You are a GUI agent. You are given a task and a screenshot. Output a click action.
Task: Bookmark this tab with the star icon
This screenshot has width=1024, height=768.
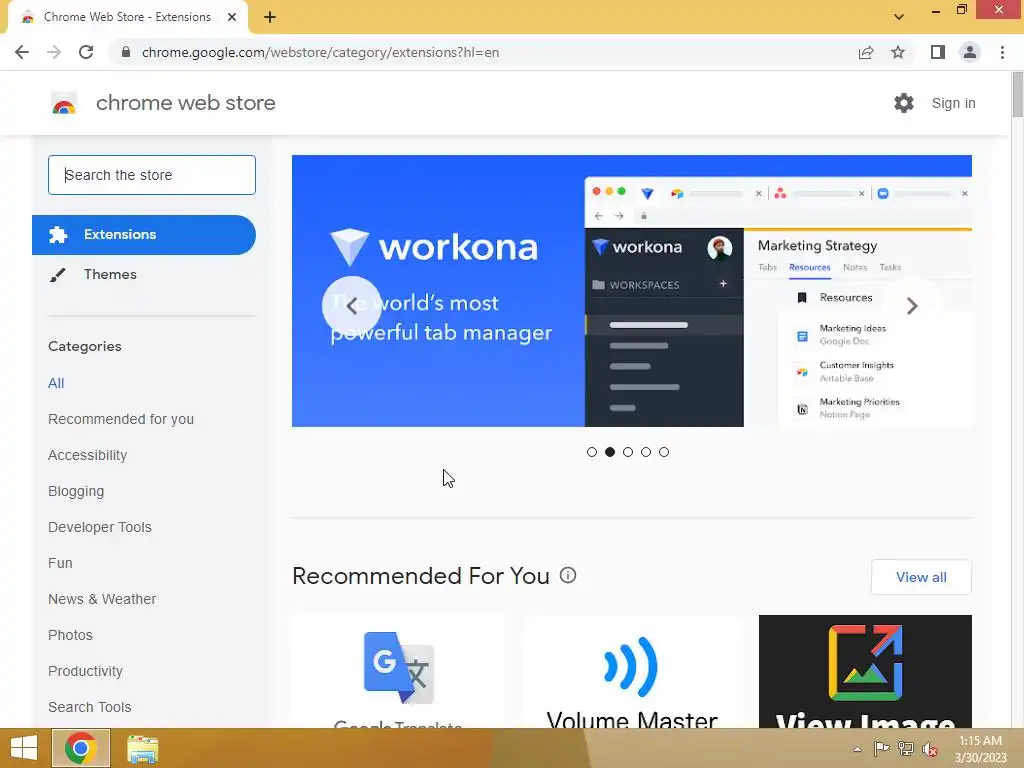(898, 52)
